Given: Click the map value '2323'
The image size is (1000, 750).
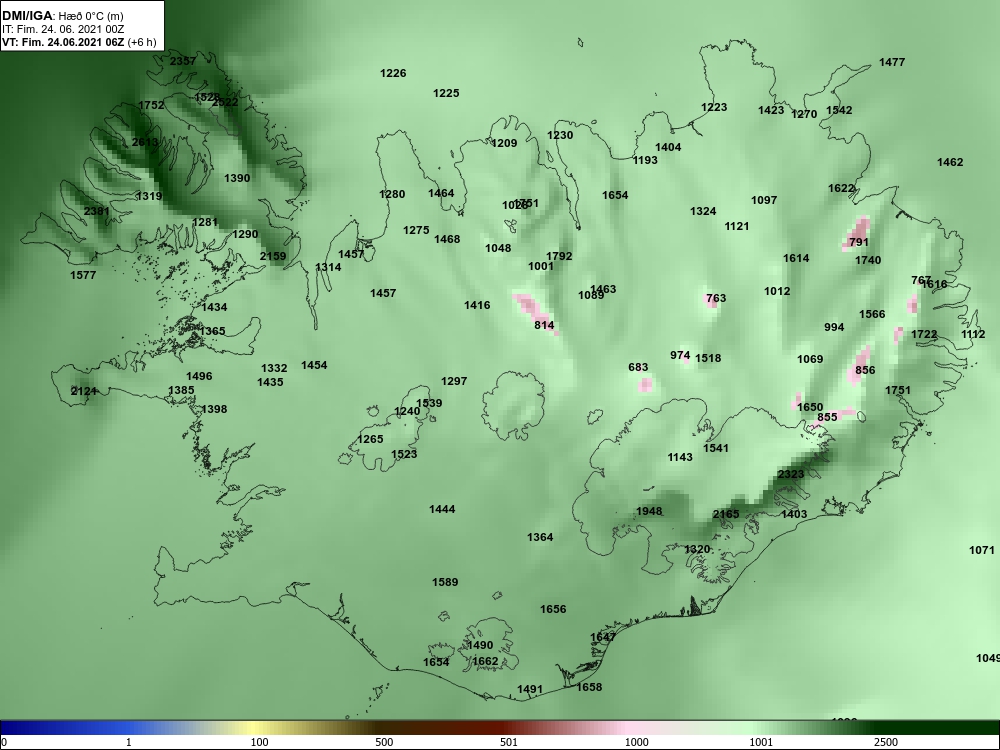Looking at the screenshot, I should click(x=791, y=474).
